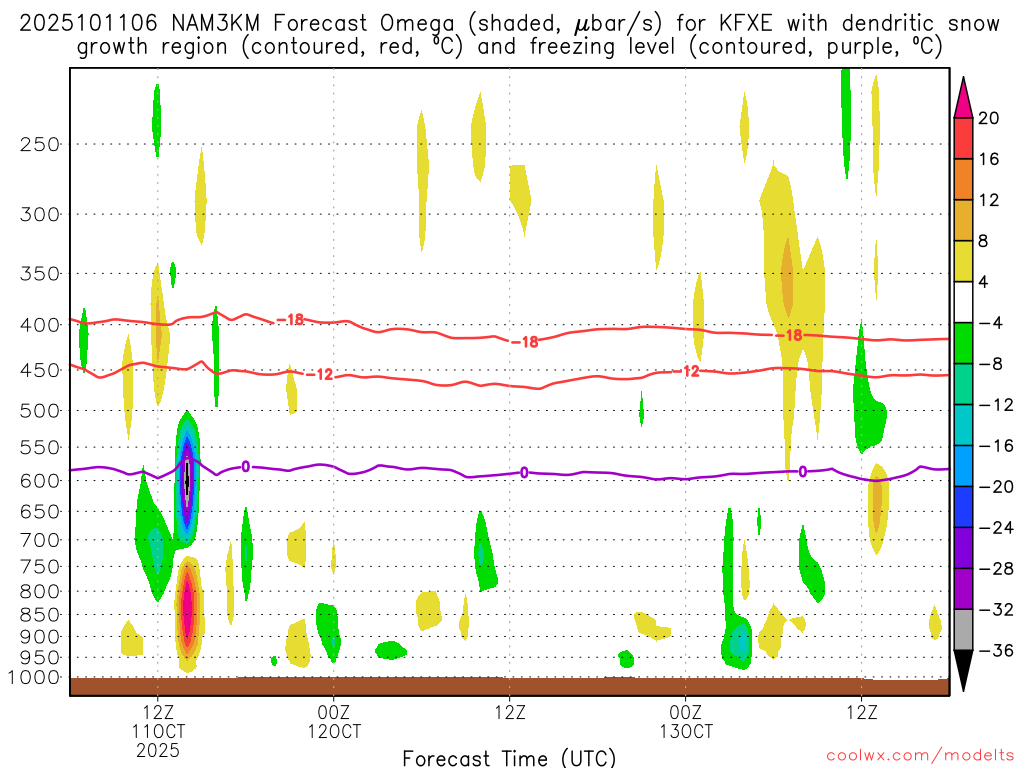The width and height of the screenshot is (1024, 768).
Task: Click the '12OCT' date label on time axis
Action: coord(334,731)
